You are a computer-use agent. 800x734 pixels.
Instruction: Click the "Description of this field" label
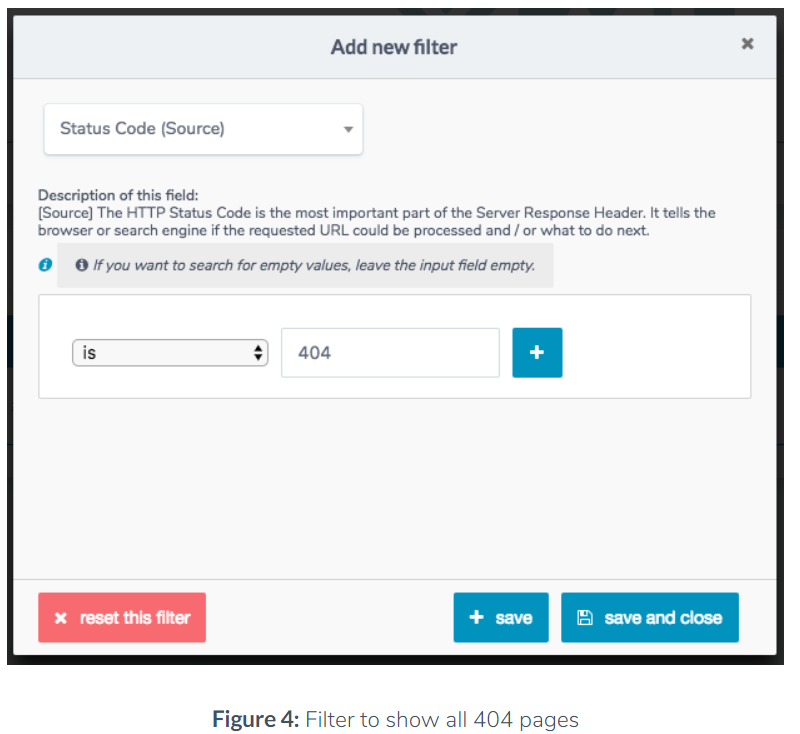pyautogui.click(x=118, y=195)
